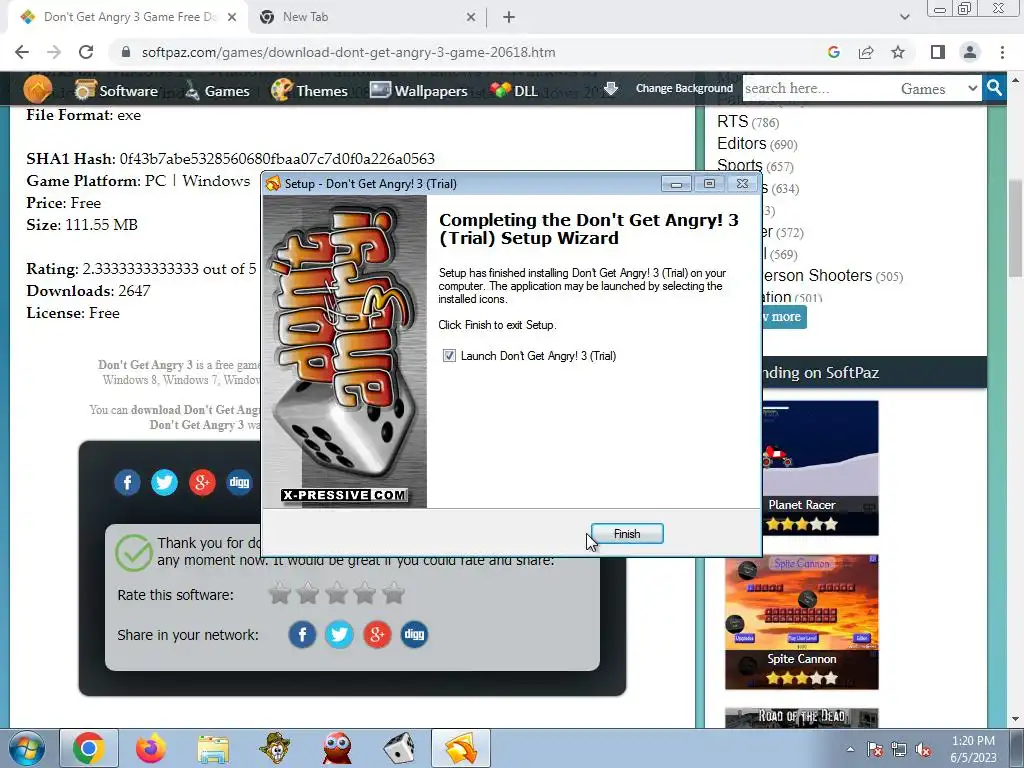This screenshot has height=768, width=1024.
Task: Click the address bar URL
Action: pyautogui.click(x=348, y=52)
